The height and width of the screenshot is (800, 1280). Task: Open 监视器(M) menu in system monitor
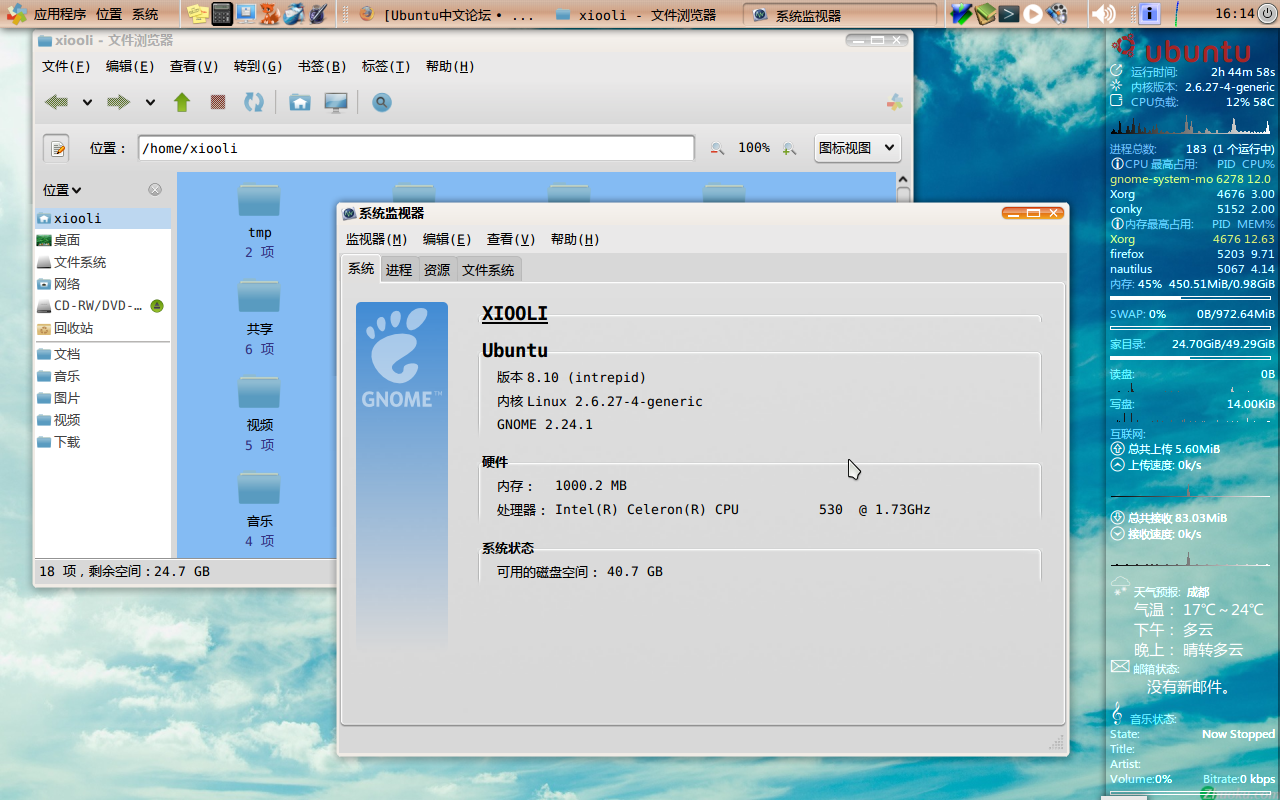377,239
